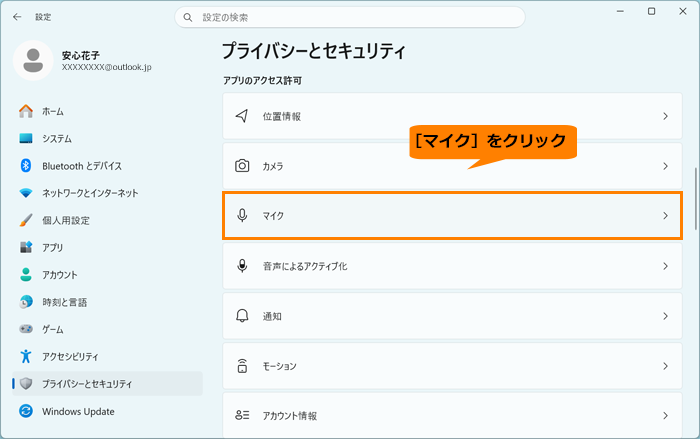
Task: Click the 設定 window title text
Action: 43,17
